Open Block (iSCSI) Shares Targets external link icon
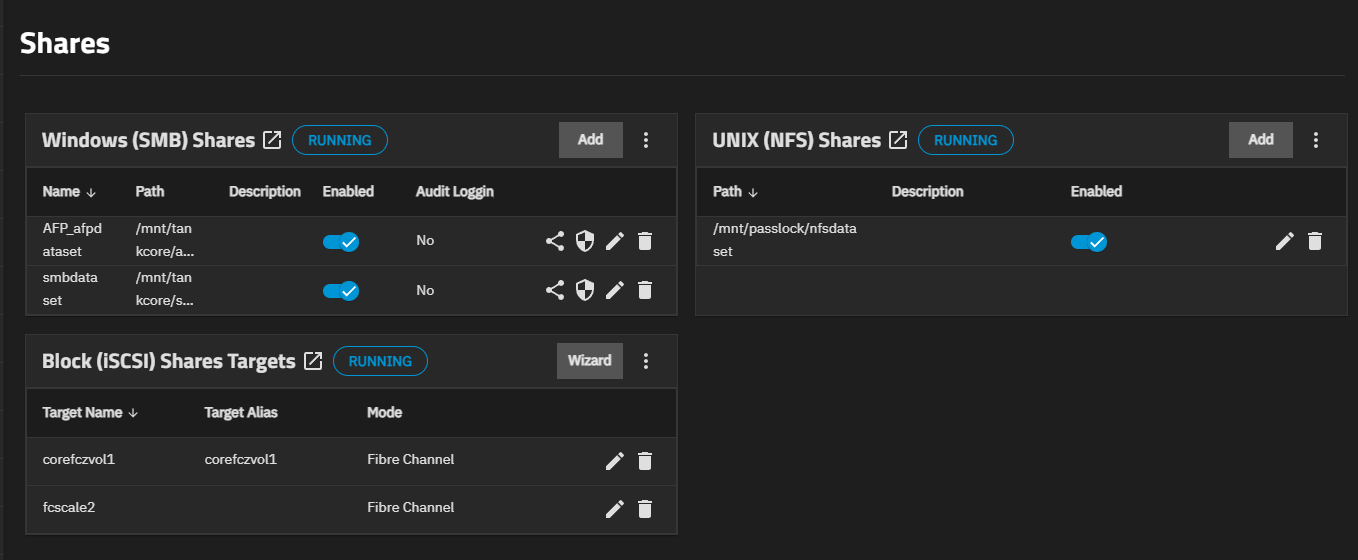1358x560 pixels. pyautogui.click(x=313, y=361)
